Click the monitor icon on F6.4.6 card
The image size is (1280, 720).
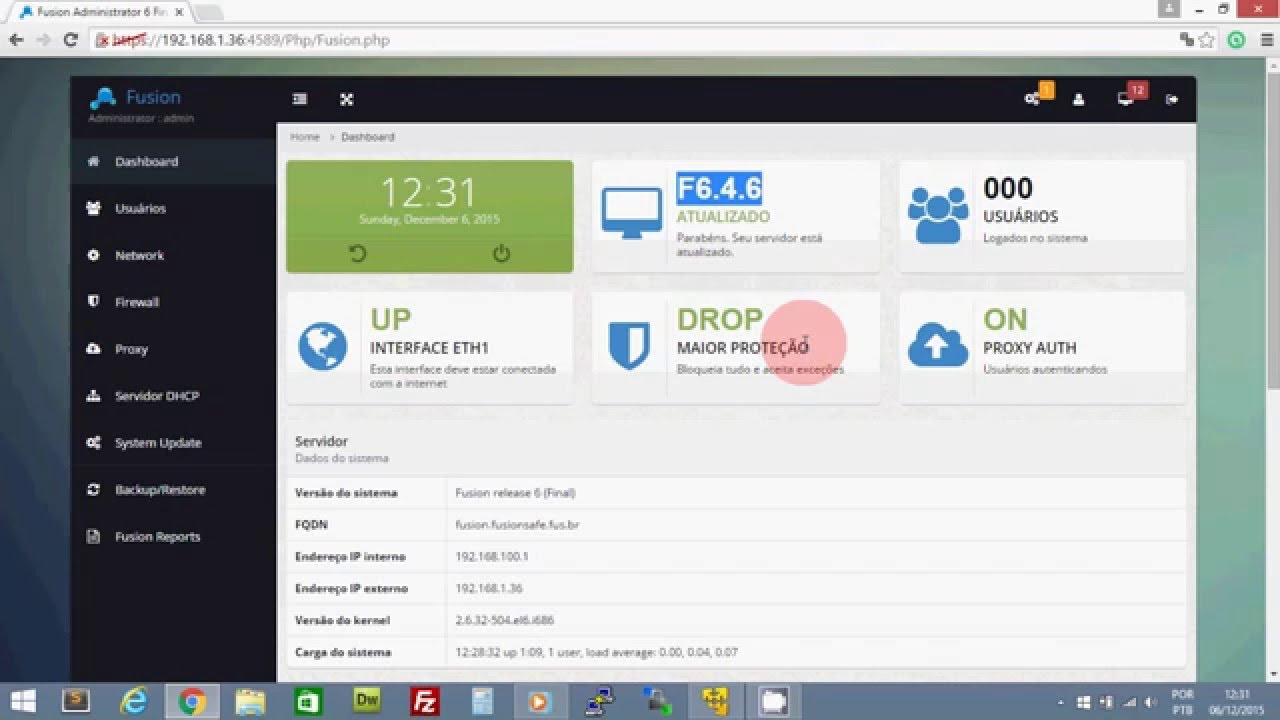(631, 212)
